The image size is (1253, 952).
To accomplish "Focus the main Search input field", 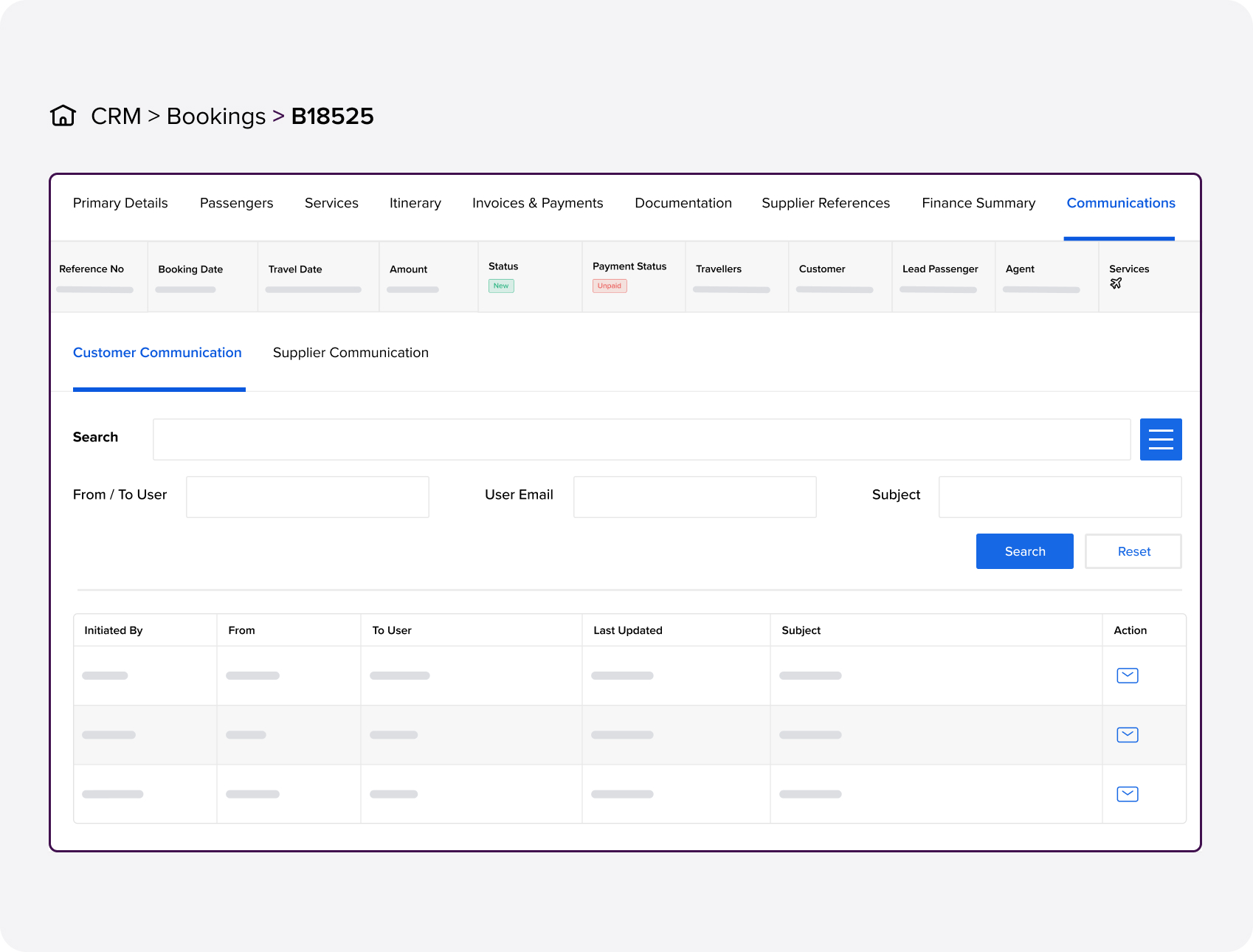I will point(641,439).
